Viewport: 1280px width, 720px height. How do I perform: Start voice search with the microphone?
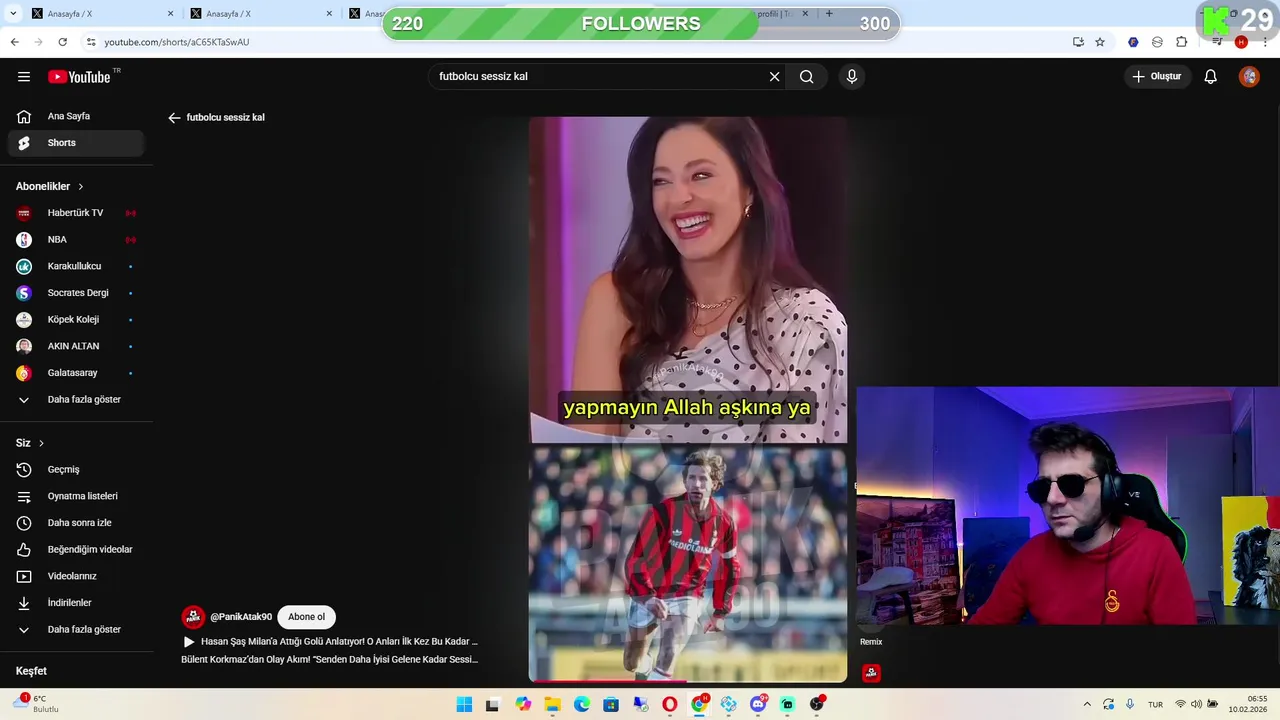point(852,77)
